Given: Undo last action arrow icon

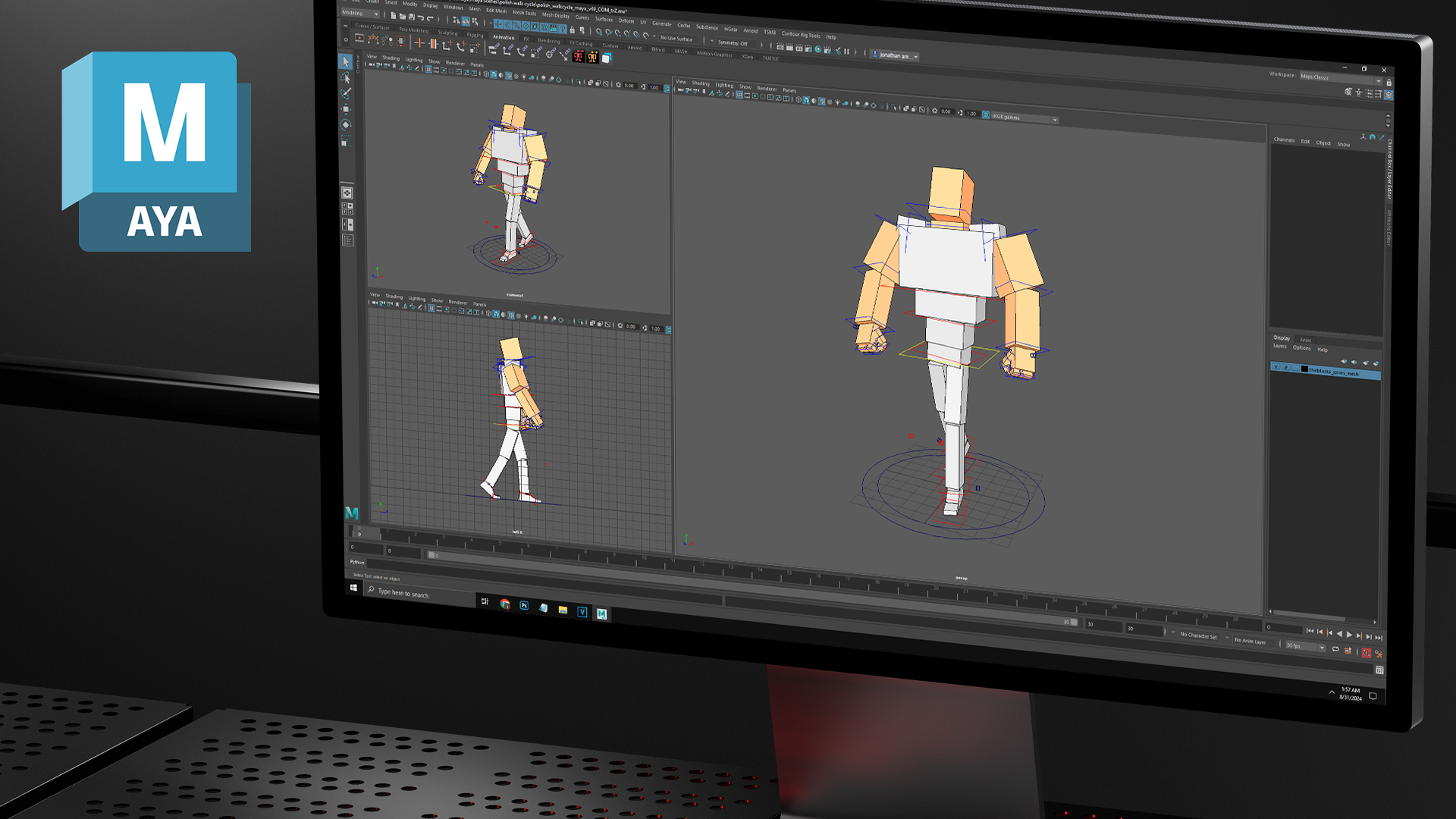Looking at the screenshot, I should 421,17.
